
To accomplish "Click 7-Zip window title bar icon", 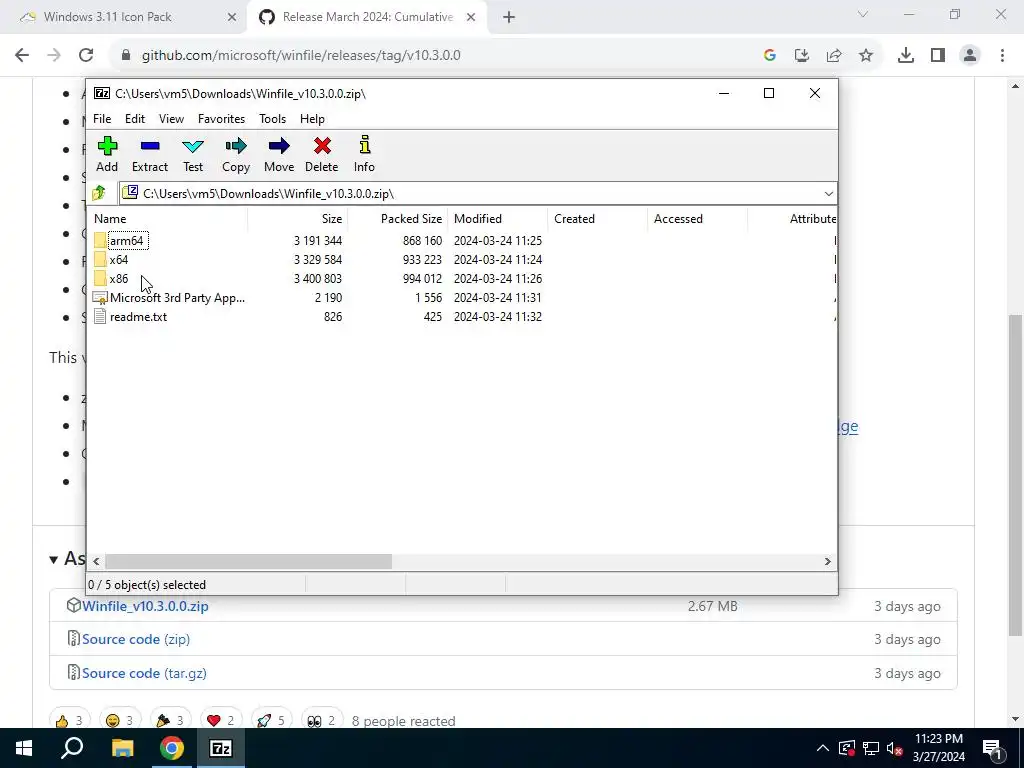I will pos(102,93).
